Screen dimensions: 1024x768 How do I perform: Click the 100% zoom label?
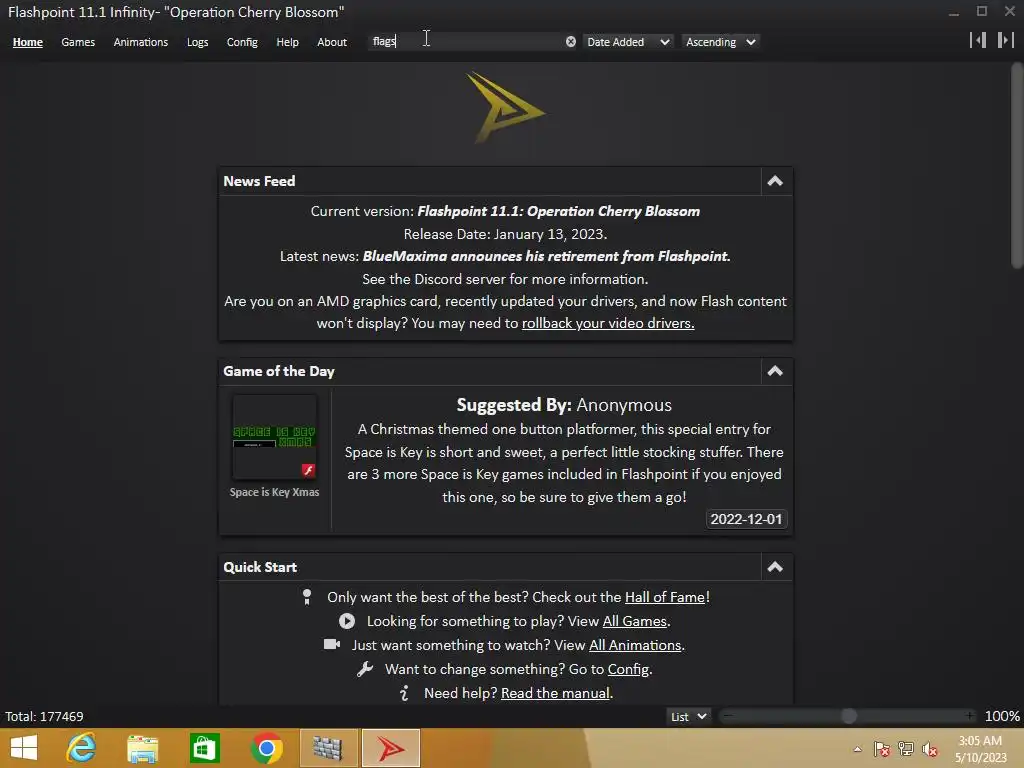click(x=1002, y=716)
